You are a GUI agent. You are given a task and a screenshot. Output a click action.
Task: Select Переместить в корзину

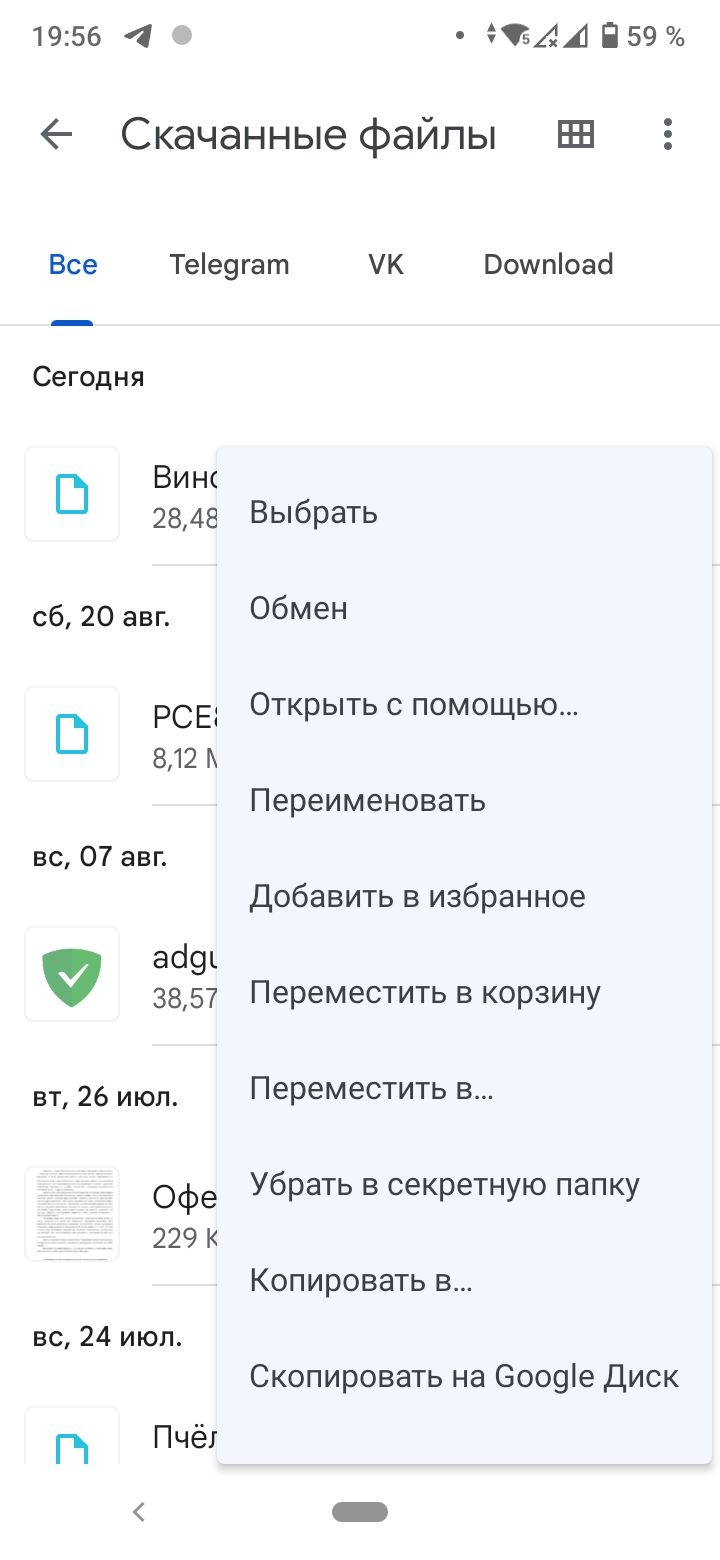425,993
